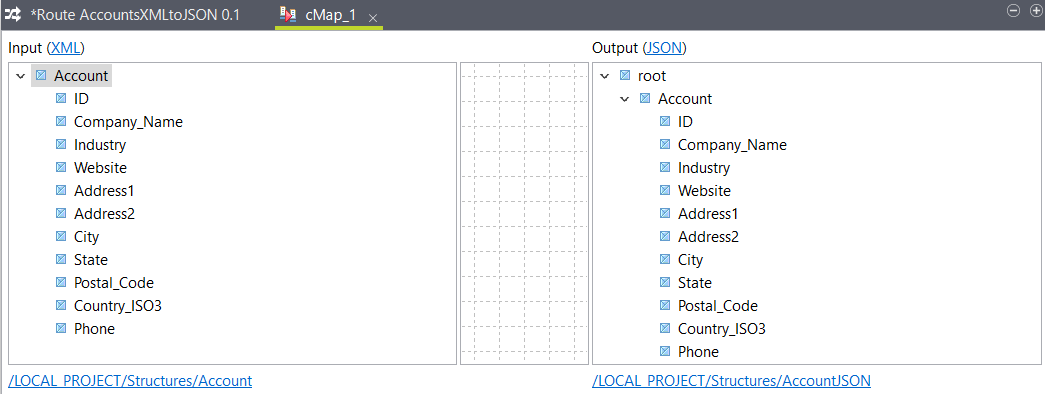The width and height of the screenshot is (1045, 394).
Task: Click the icon of the input Account element
Action: (x=41, y=75)
